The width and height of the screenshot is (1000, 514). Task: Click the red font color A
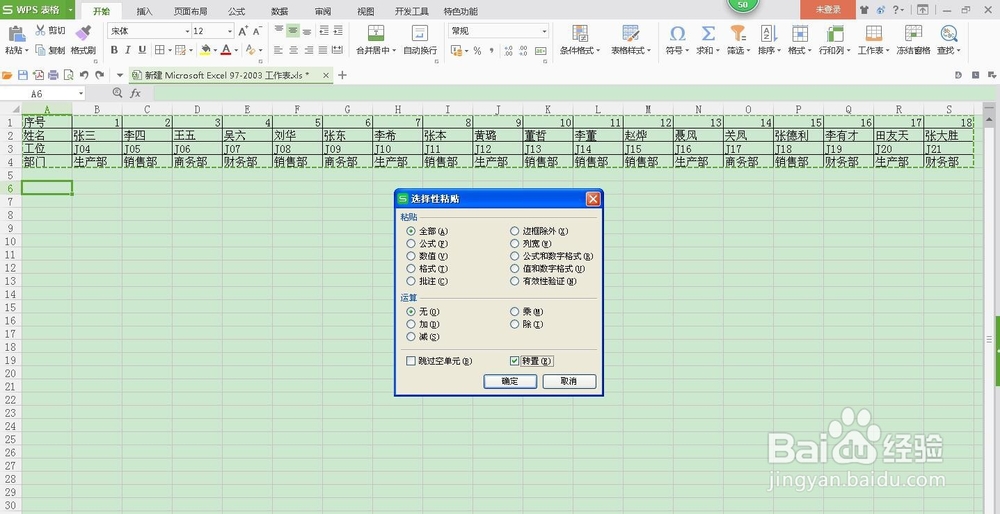226,50
